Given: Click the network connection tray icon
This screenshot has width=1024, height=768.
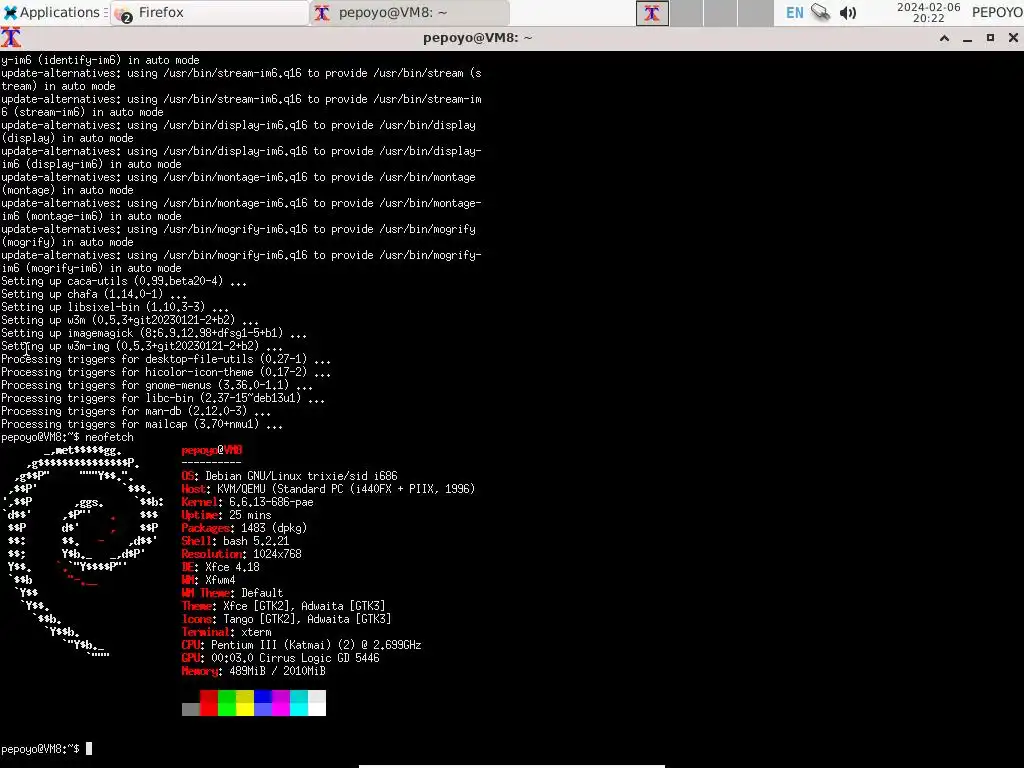Looking at the screenshot, I should (x=820, y=12).
